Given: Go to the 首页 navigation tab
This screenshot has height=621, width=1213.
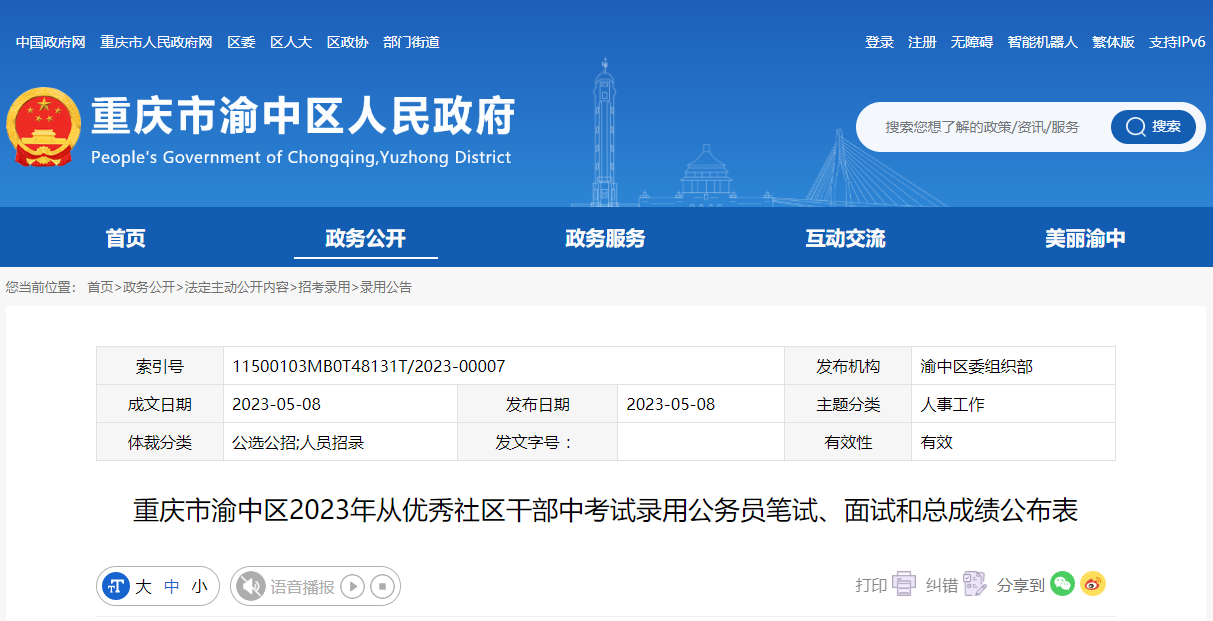Looking at the screenshot, I should point(126,238).
